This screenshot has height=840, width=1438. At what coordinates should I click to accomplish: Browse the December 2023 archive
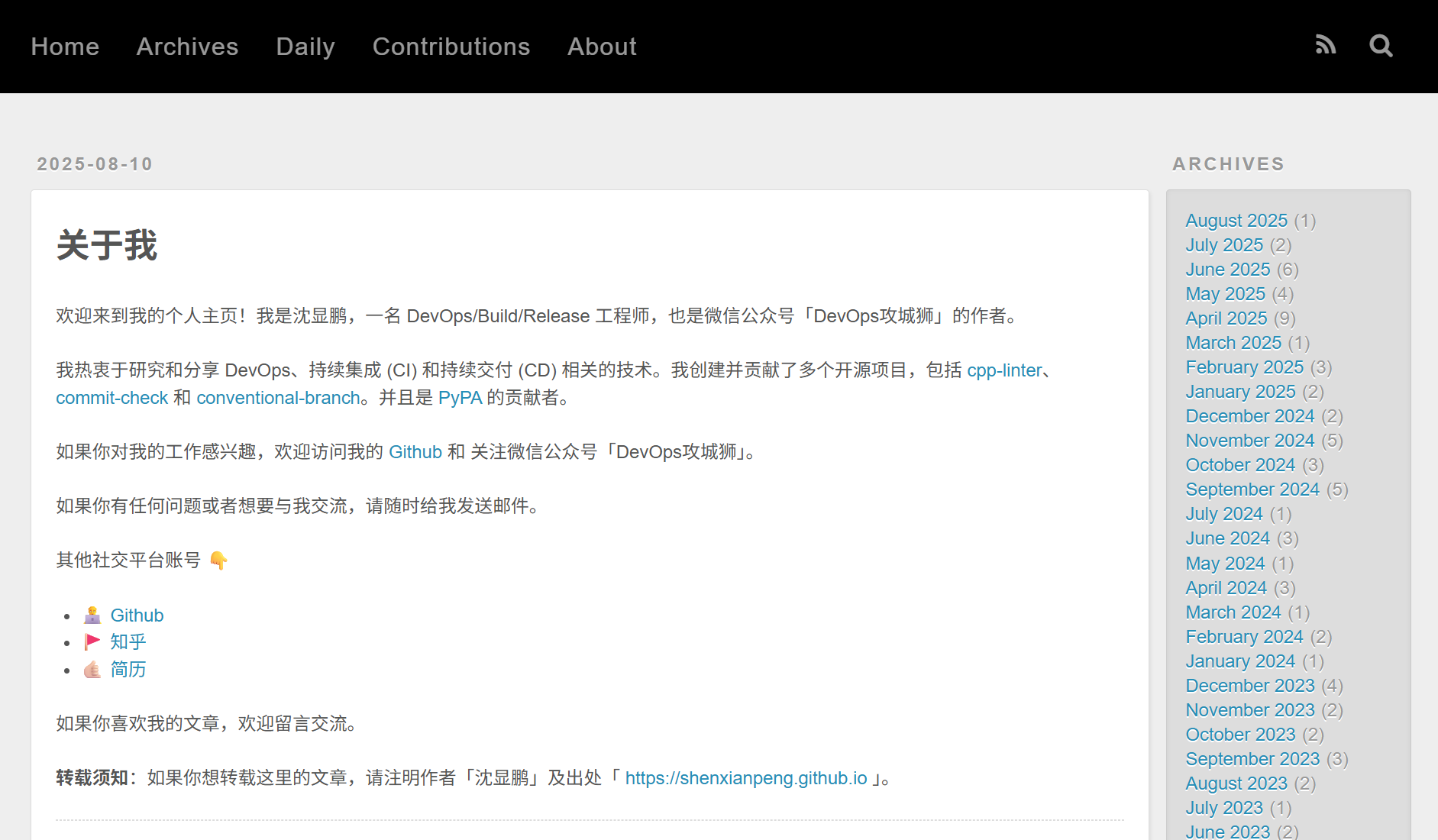(x=1249, y=686)
